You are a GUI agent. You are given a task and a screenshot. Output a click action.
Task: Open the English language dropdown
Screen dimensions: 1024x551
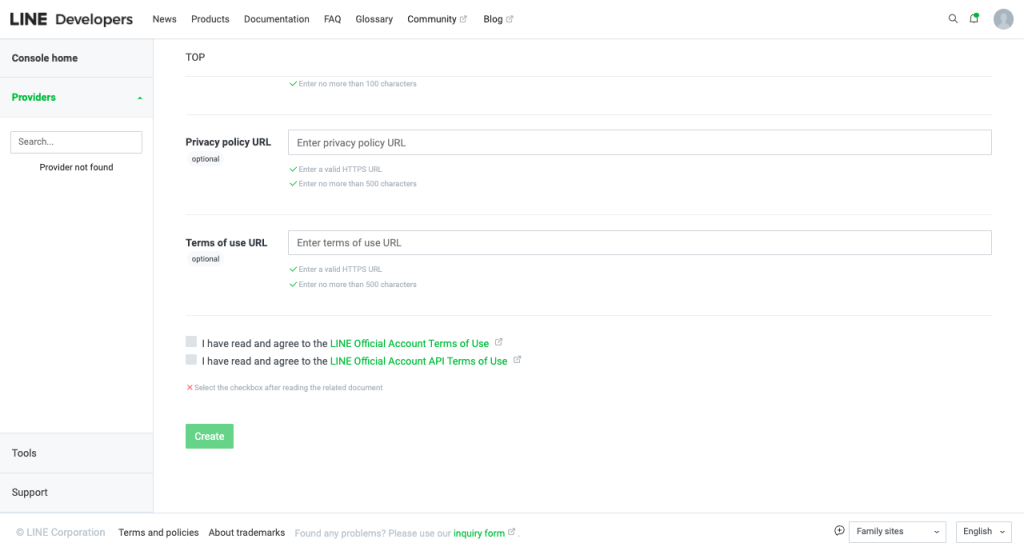coord(984,532)
